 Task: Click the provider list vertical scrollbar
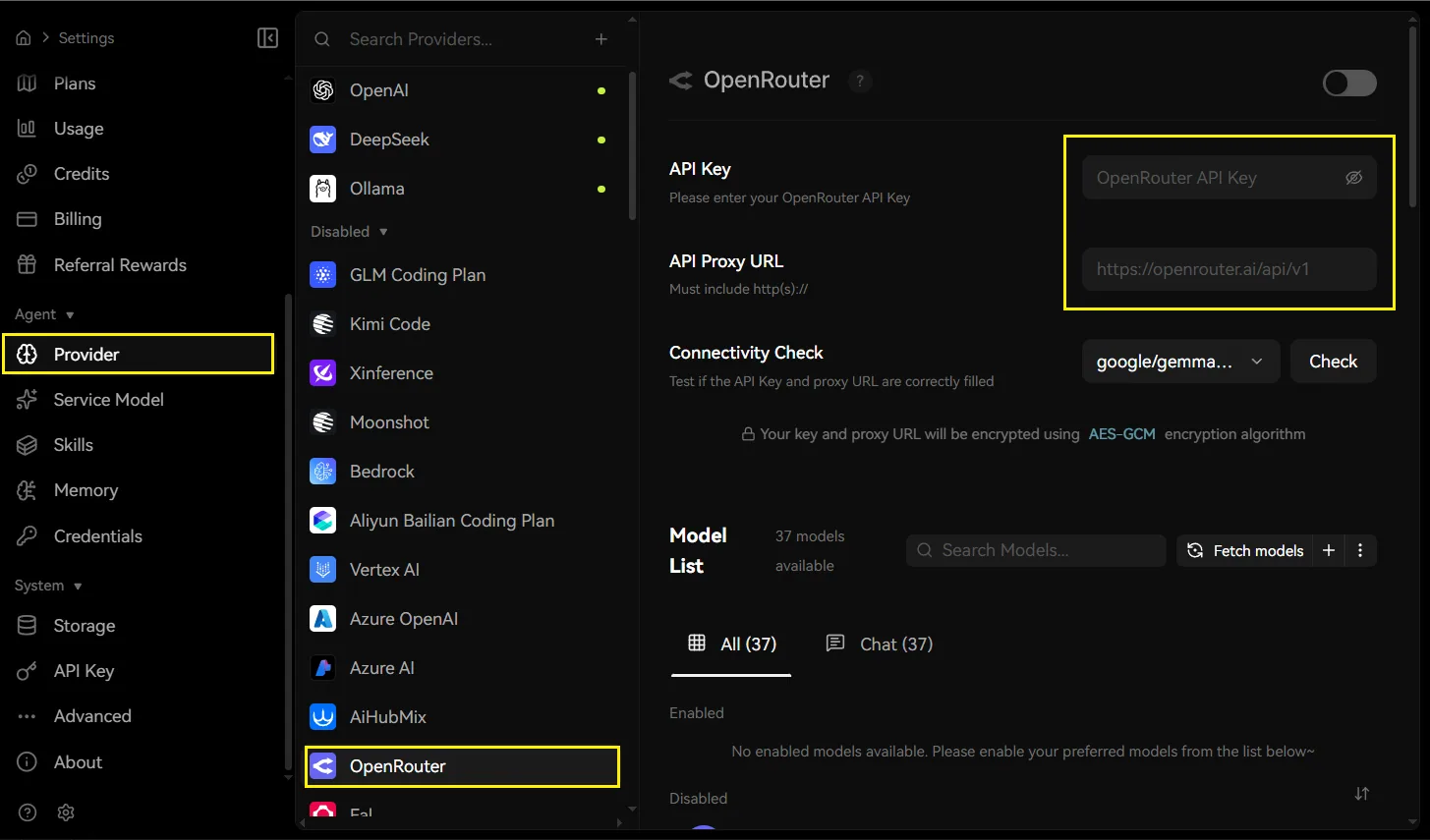tap(632, 145)
